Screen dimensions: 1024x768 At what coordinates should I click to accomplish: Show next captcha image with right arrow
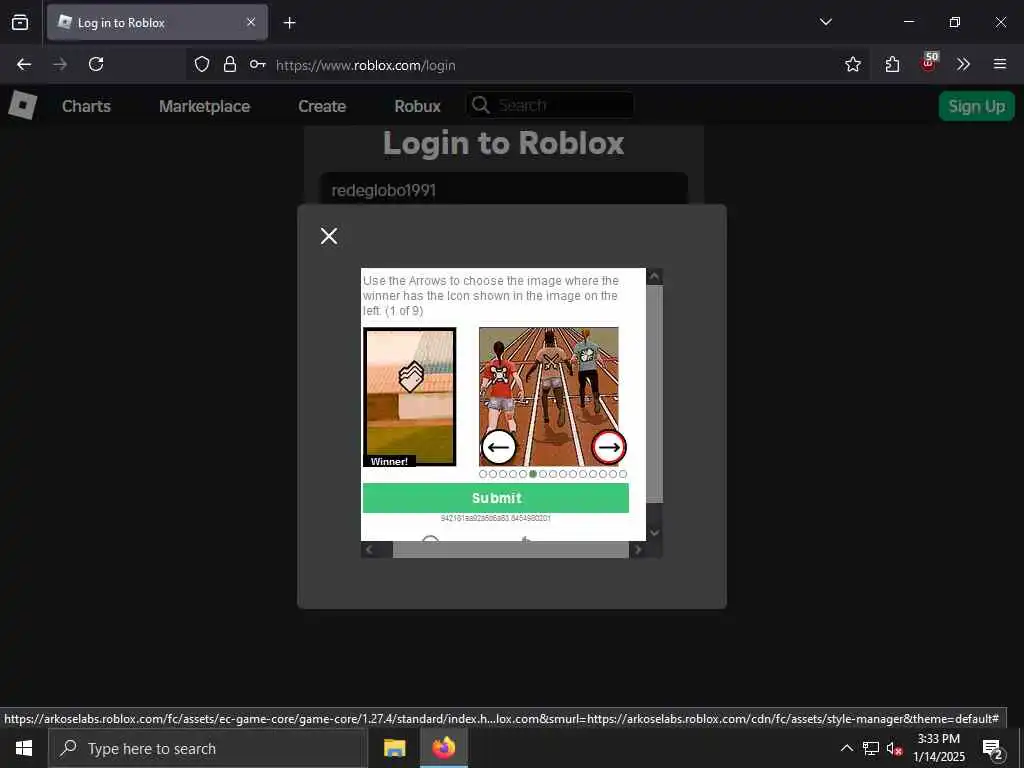609,447
